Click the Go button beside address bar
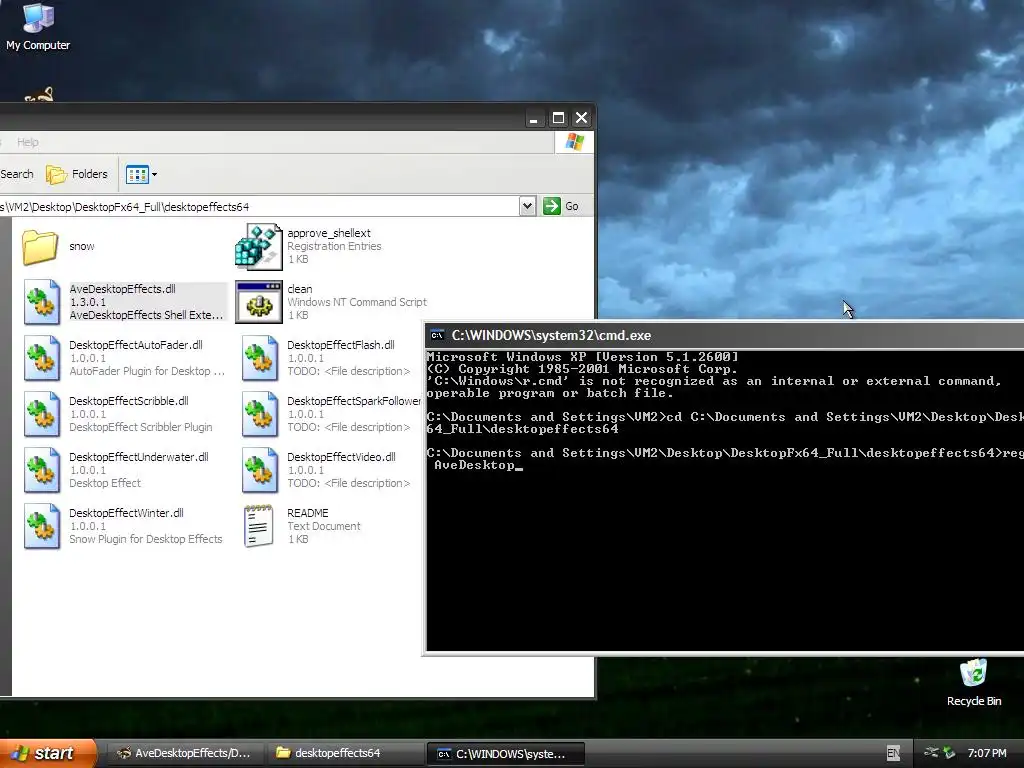 (561, 206)
